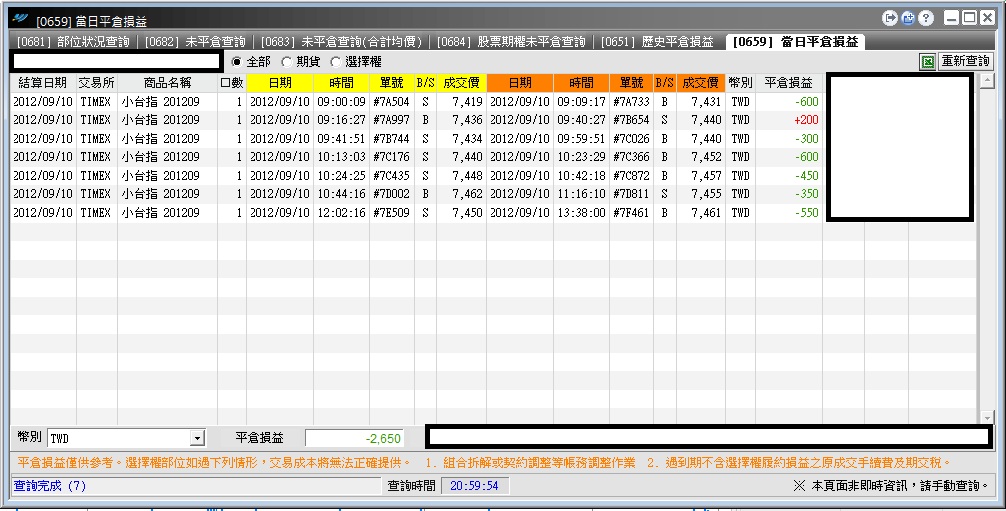The width and height of the screenshot is (1006, 511).
Task: Select the active [0659] 當日平倉損益 tab
Action: [x=796, y=42]
